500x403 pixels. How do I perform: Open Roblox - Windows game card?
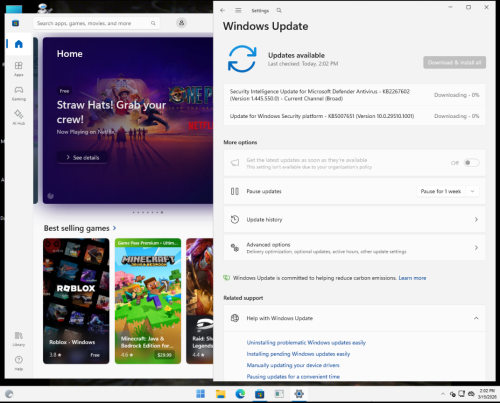tap(76, 301)
